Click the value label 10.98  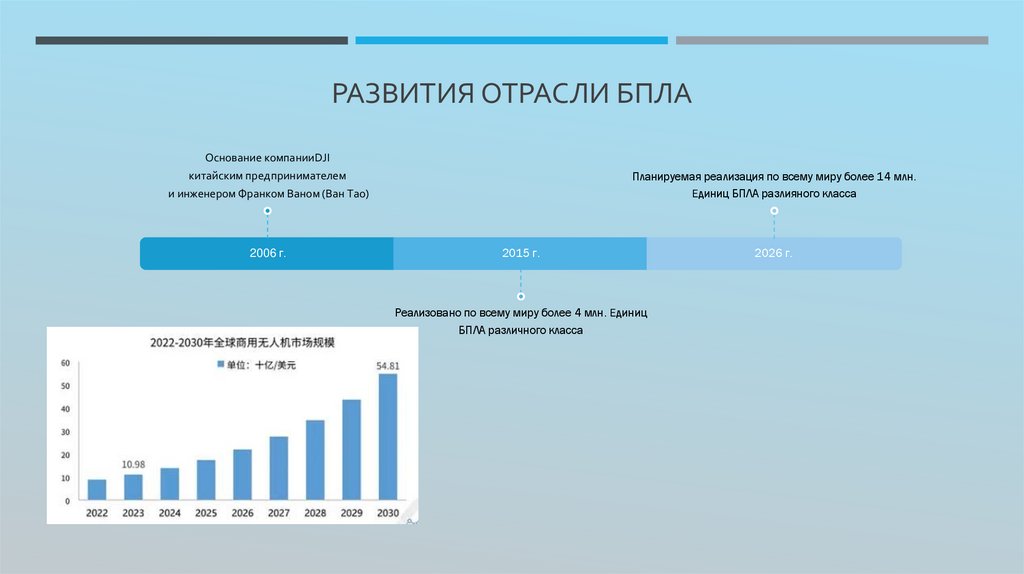pos(133,464)
